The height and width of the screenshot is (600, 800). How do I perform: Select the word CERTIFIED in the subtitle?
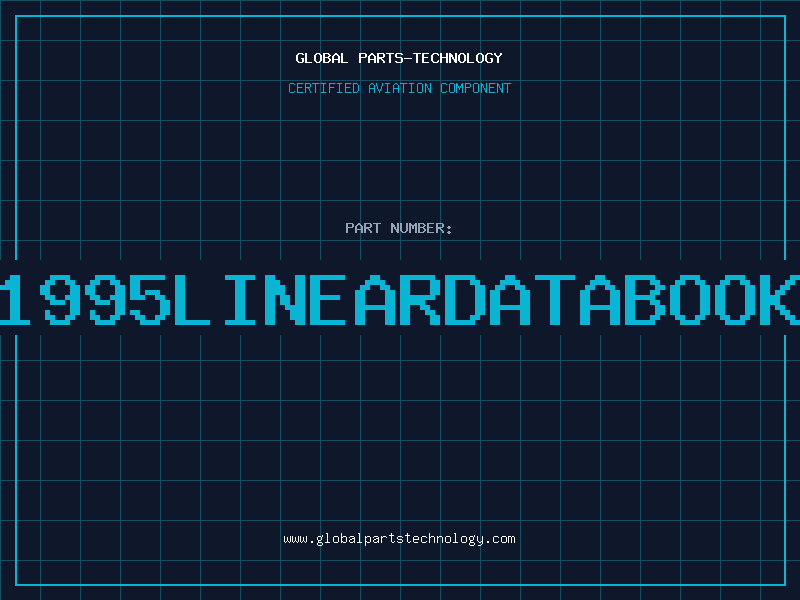[325, 88]
